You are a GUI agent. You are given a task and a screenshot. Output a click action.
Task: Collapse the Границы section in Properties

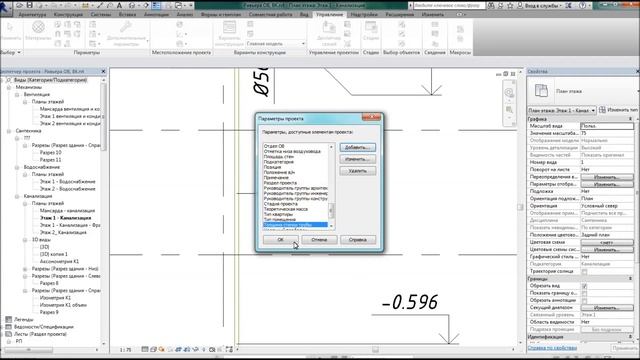coord(631,279)
